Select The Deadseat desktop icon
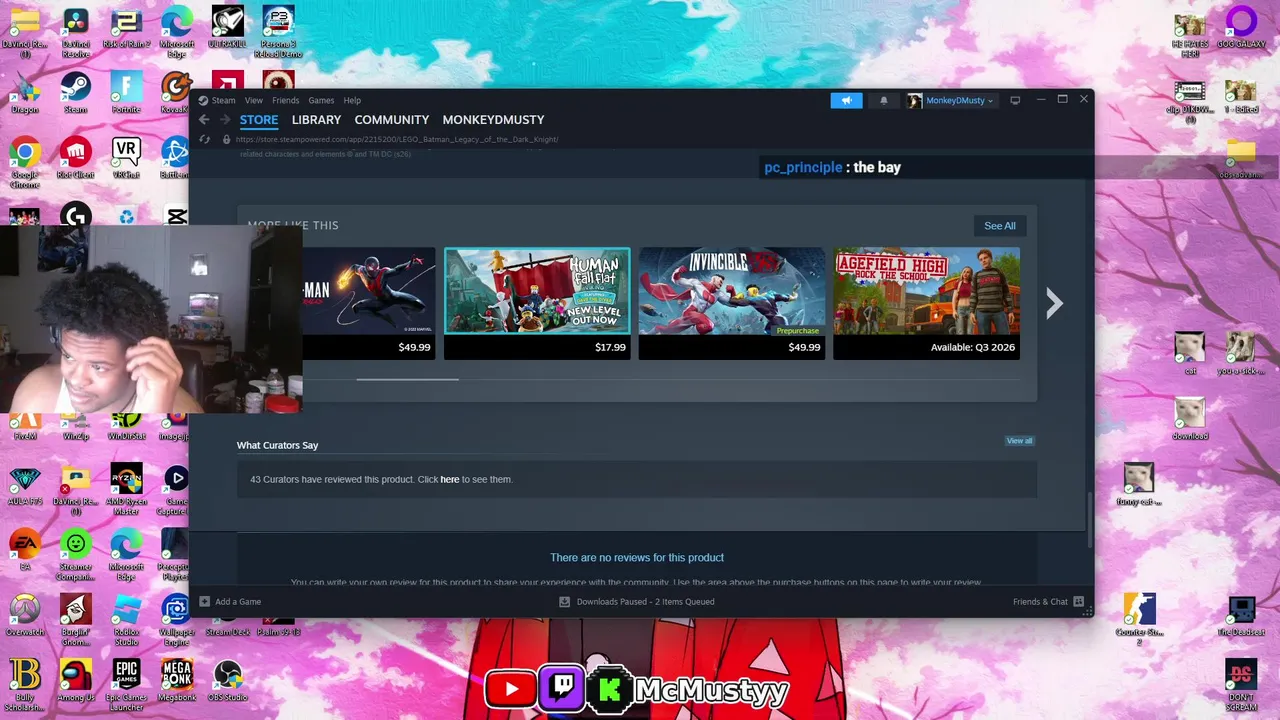1280x720 pixels. tap(1241, 616)
